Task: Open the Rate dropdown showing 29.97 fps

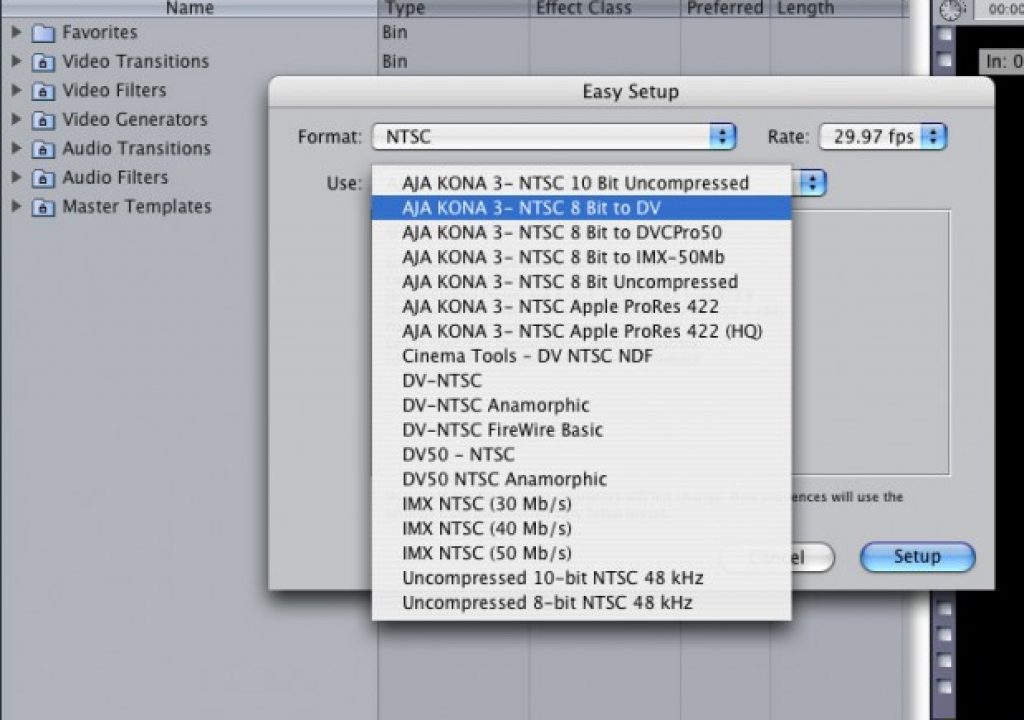Action: [882, 137]
